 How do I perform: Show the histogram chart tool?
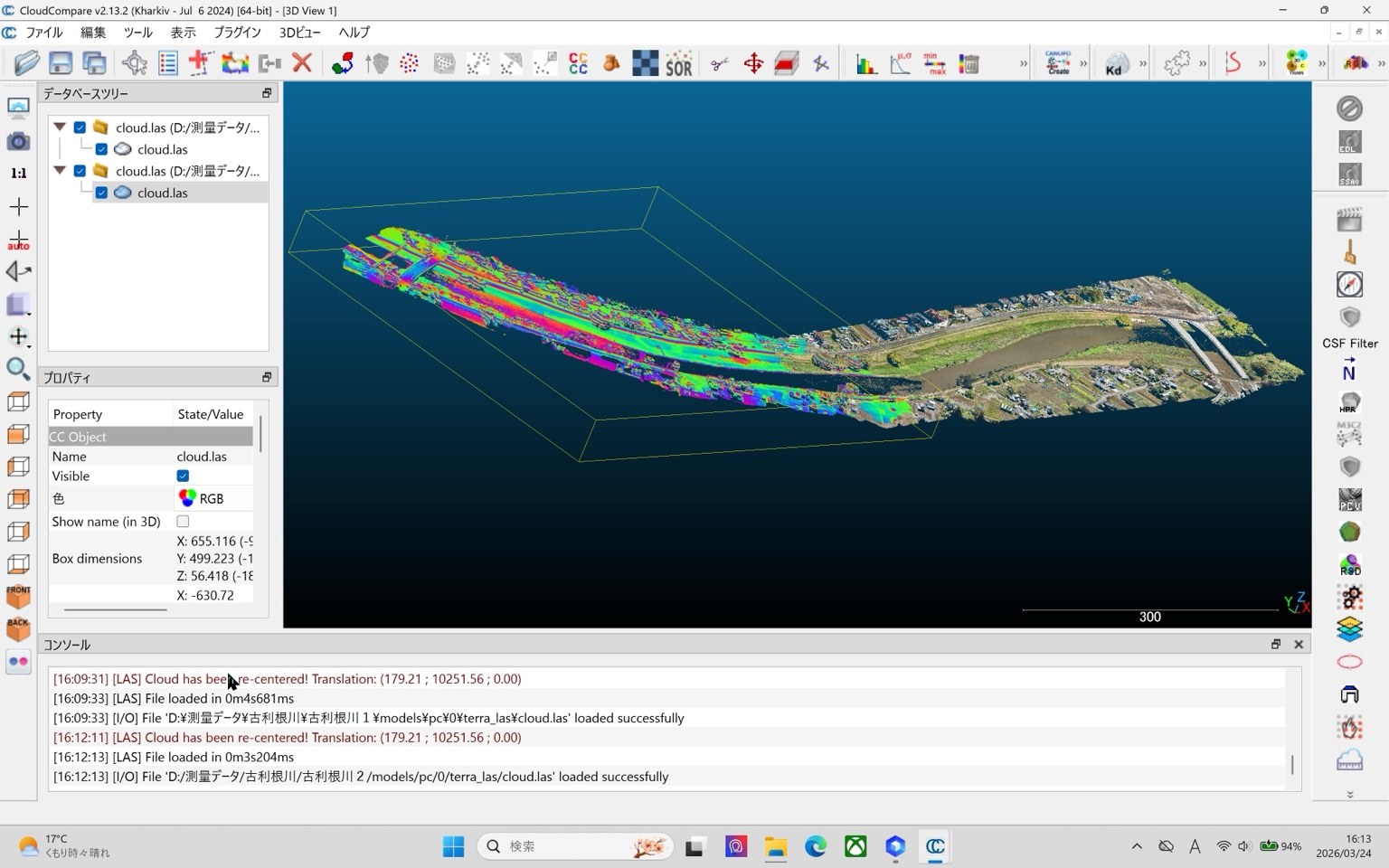click(x=866, y=63)
